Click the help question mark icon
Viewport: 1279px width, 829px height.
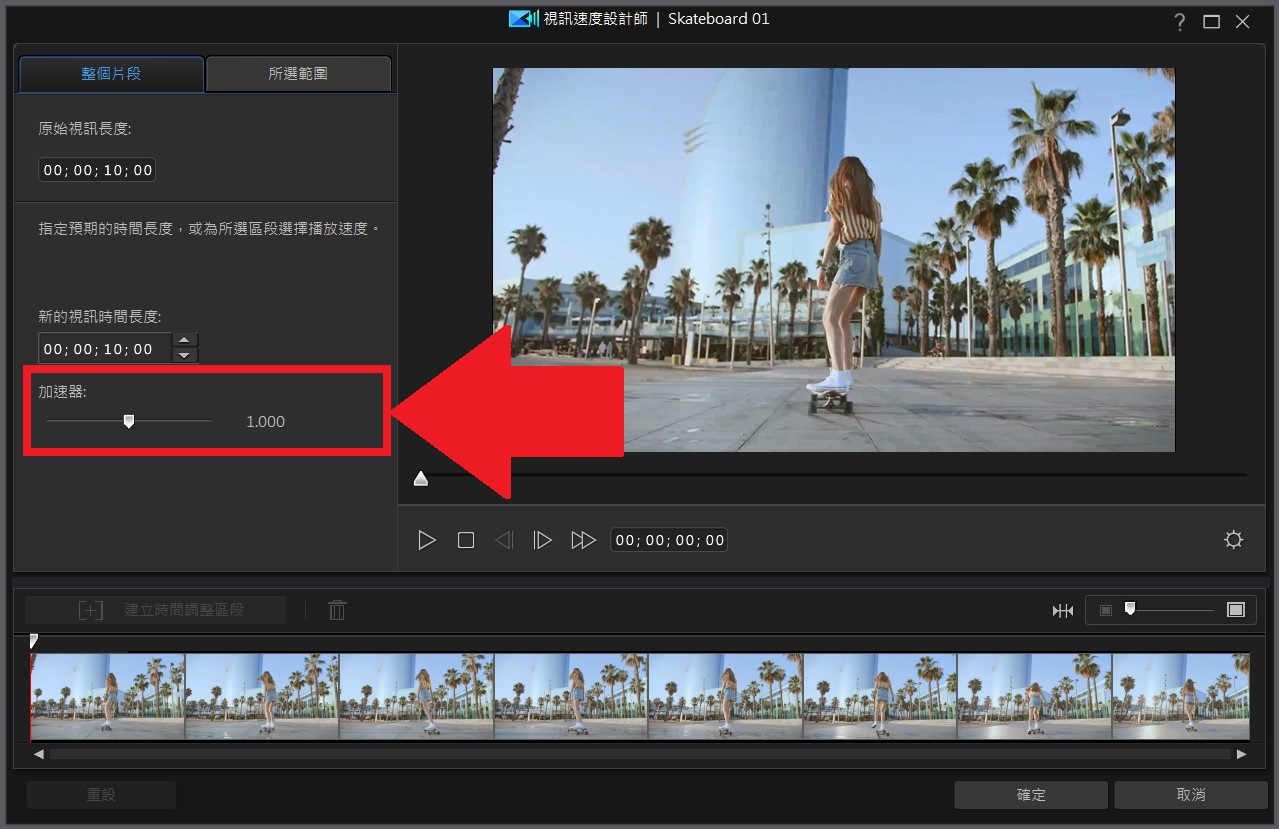pyautogui.click(x=1180, y=22)
